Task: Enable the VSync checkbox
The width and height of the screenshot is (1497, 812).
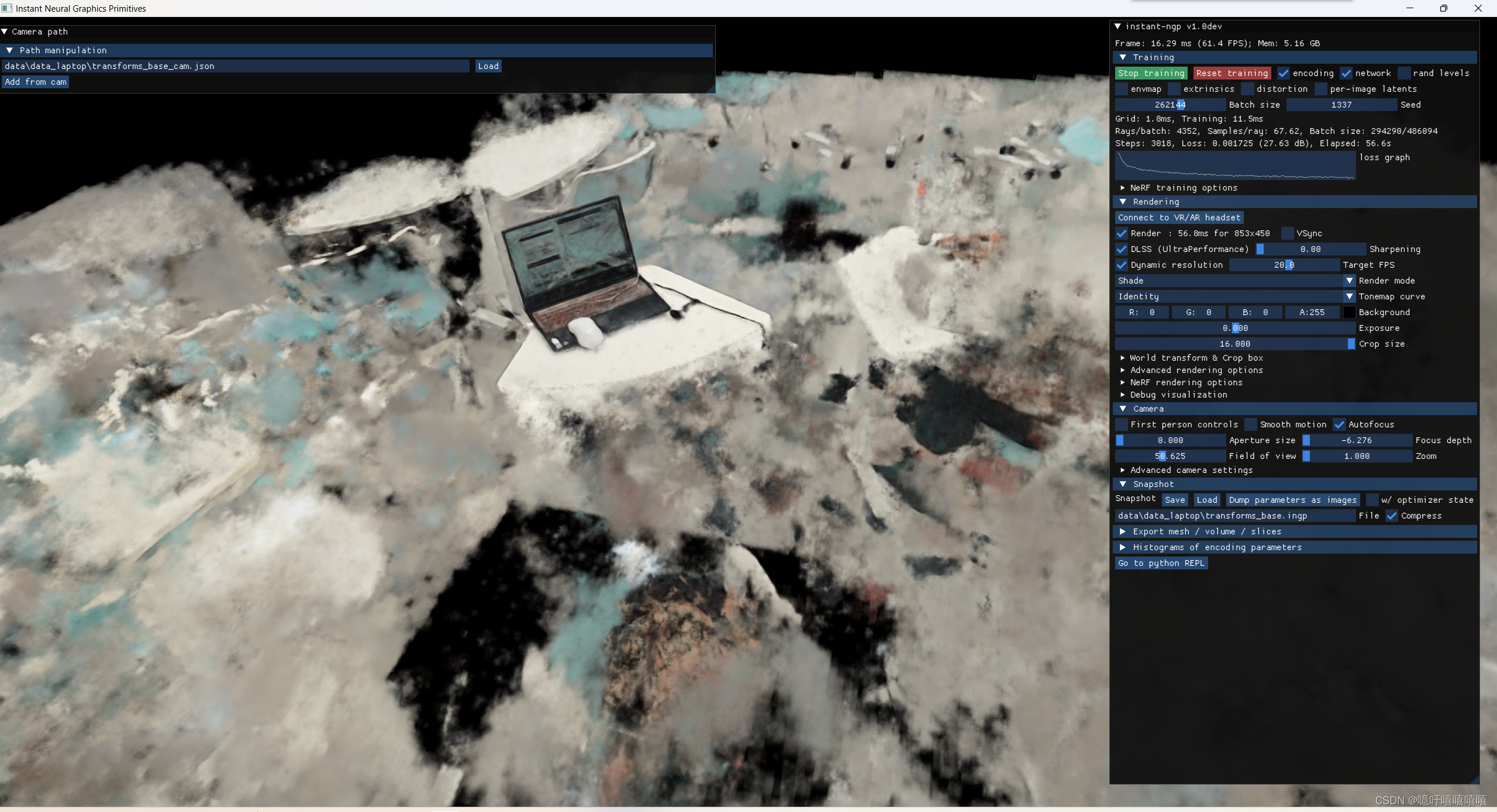Action: 1287,233
